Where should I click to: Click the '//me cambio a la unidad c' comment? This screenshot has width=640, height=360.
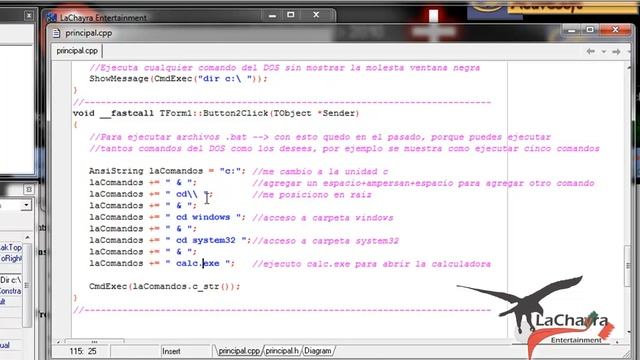tap(320, 171)
